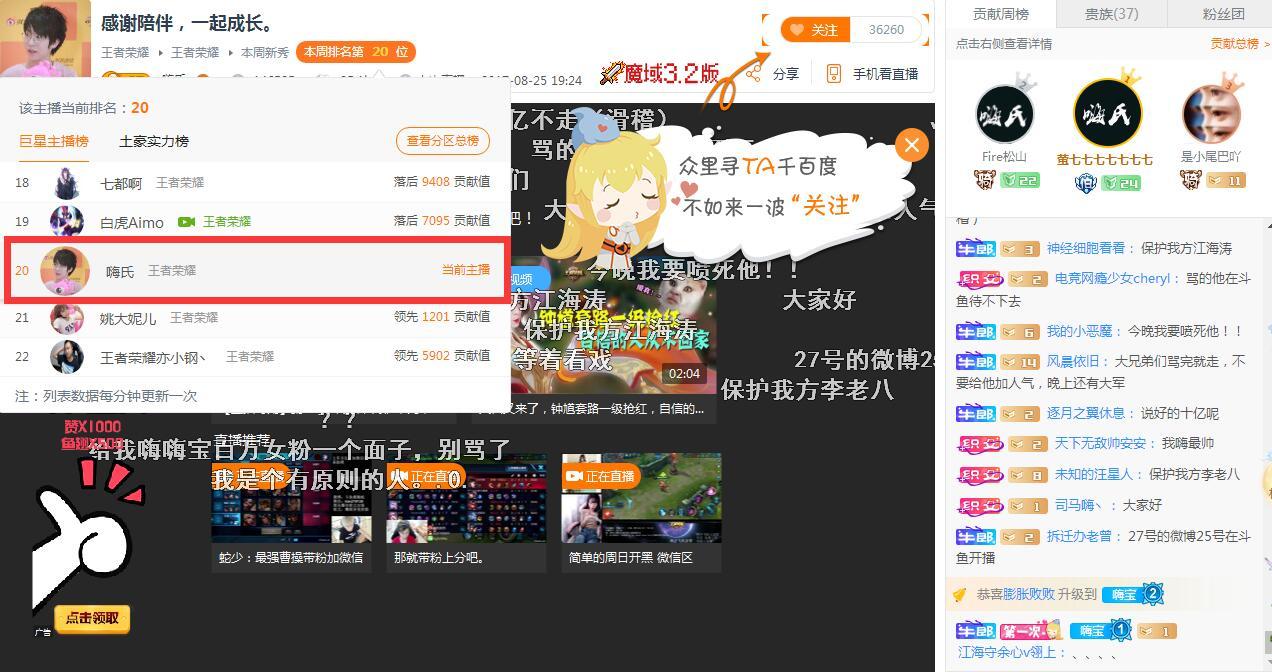Click 嗨宝 level 2 badge in upgrade notice
Screen dimensions: 1272x672
(x=1133, y=594)
